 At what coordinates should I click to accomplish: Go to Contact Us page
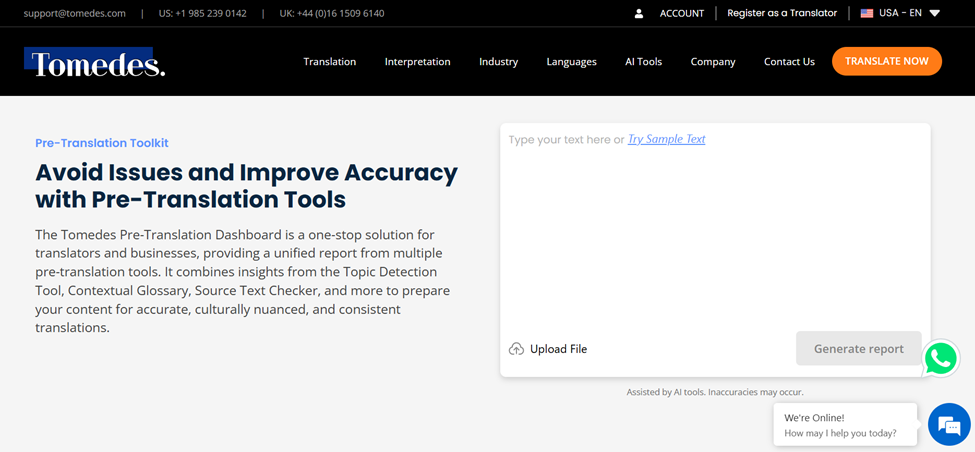(789, 62)
